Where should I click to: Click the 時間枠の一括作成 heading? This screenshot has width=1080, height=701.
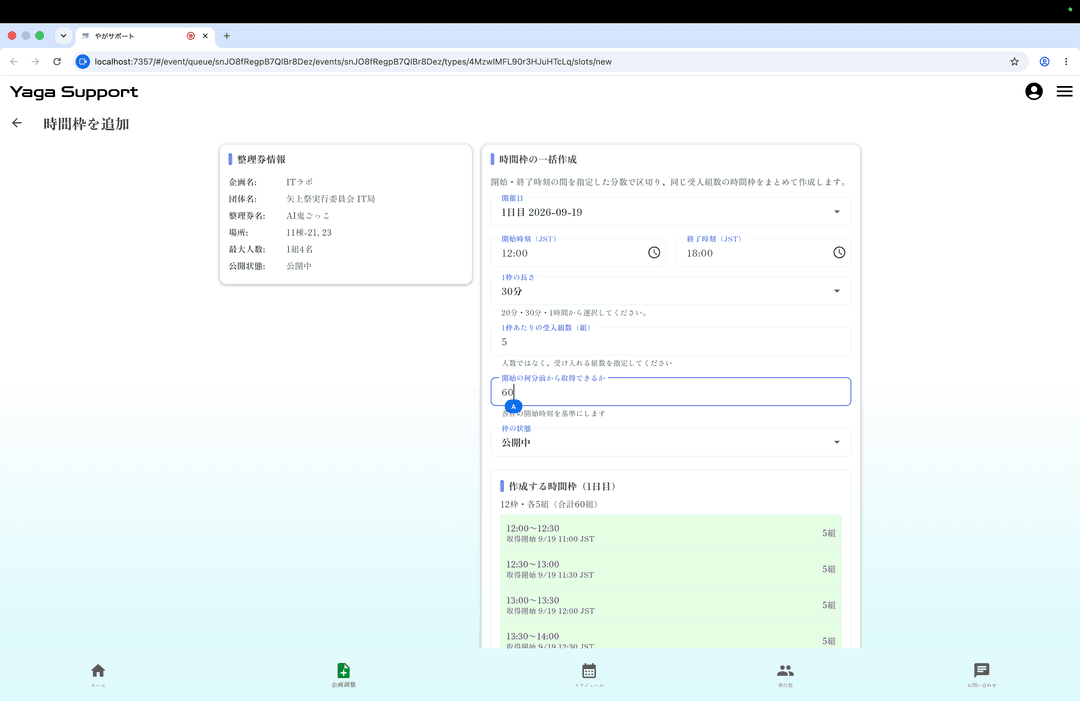[538, 159]
